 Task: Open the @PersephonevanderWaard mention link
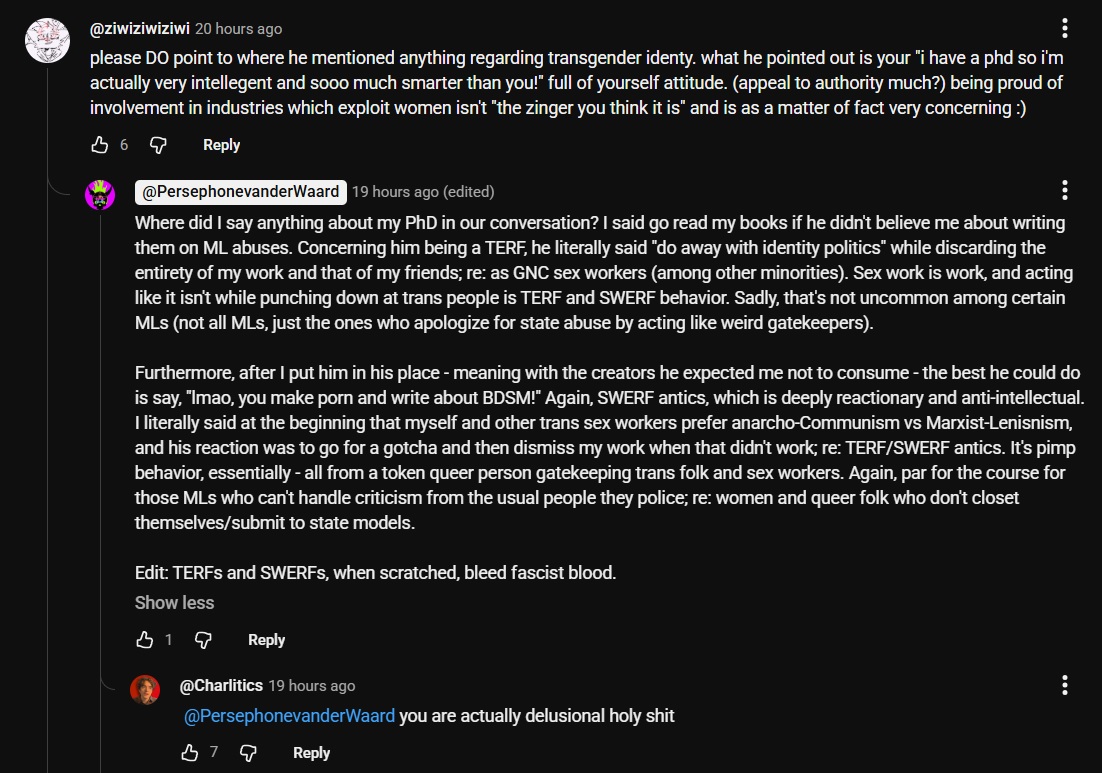click(x=291, y=716)
